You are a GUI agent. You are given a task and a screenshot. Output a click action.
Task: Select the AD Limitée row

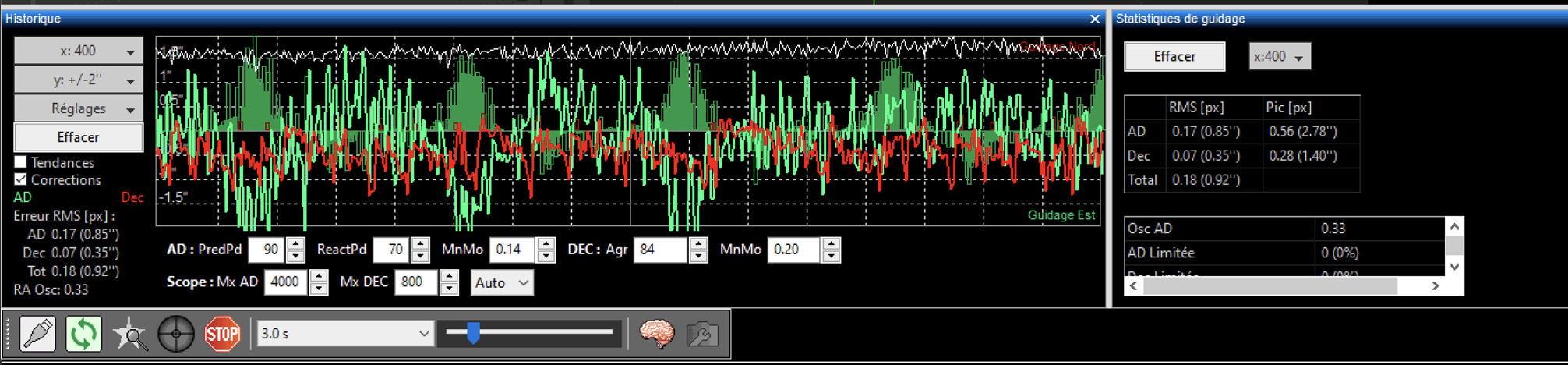1285,253
